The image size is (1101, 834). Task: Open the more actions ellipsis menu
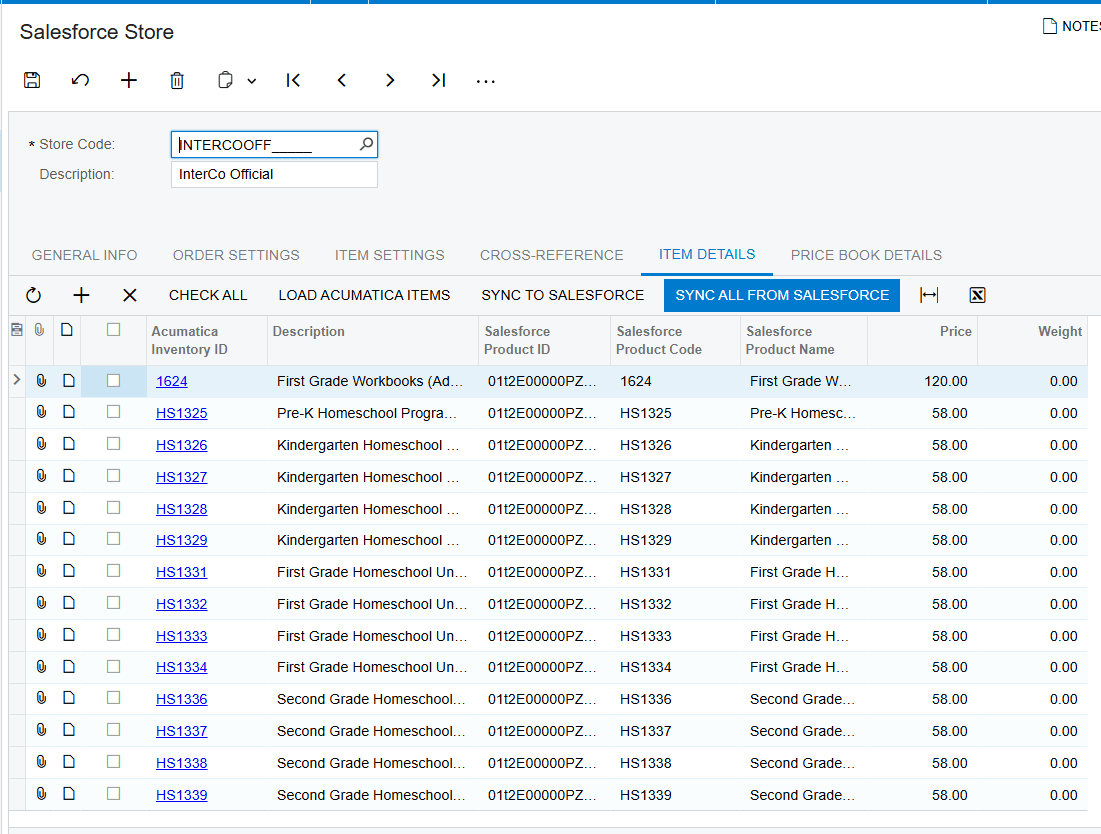click(x=485, y=81)
